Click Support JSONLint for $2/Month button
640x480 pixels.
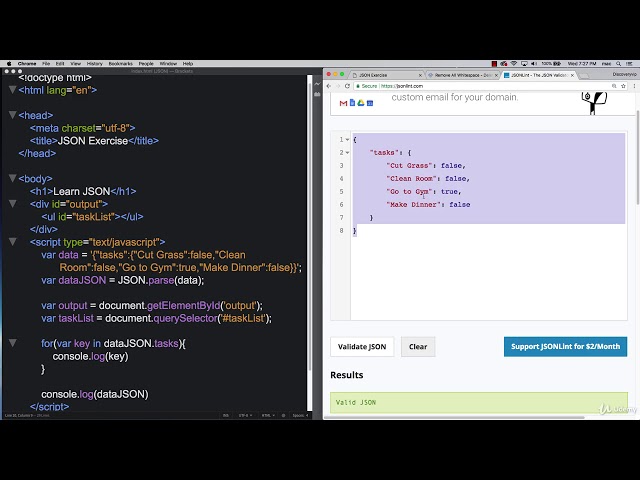click(565, 347)
